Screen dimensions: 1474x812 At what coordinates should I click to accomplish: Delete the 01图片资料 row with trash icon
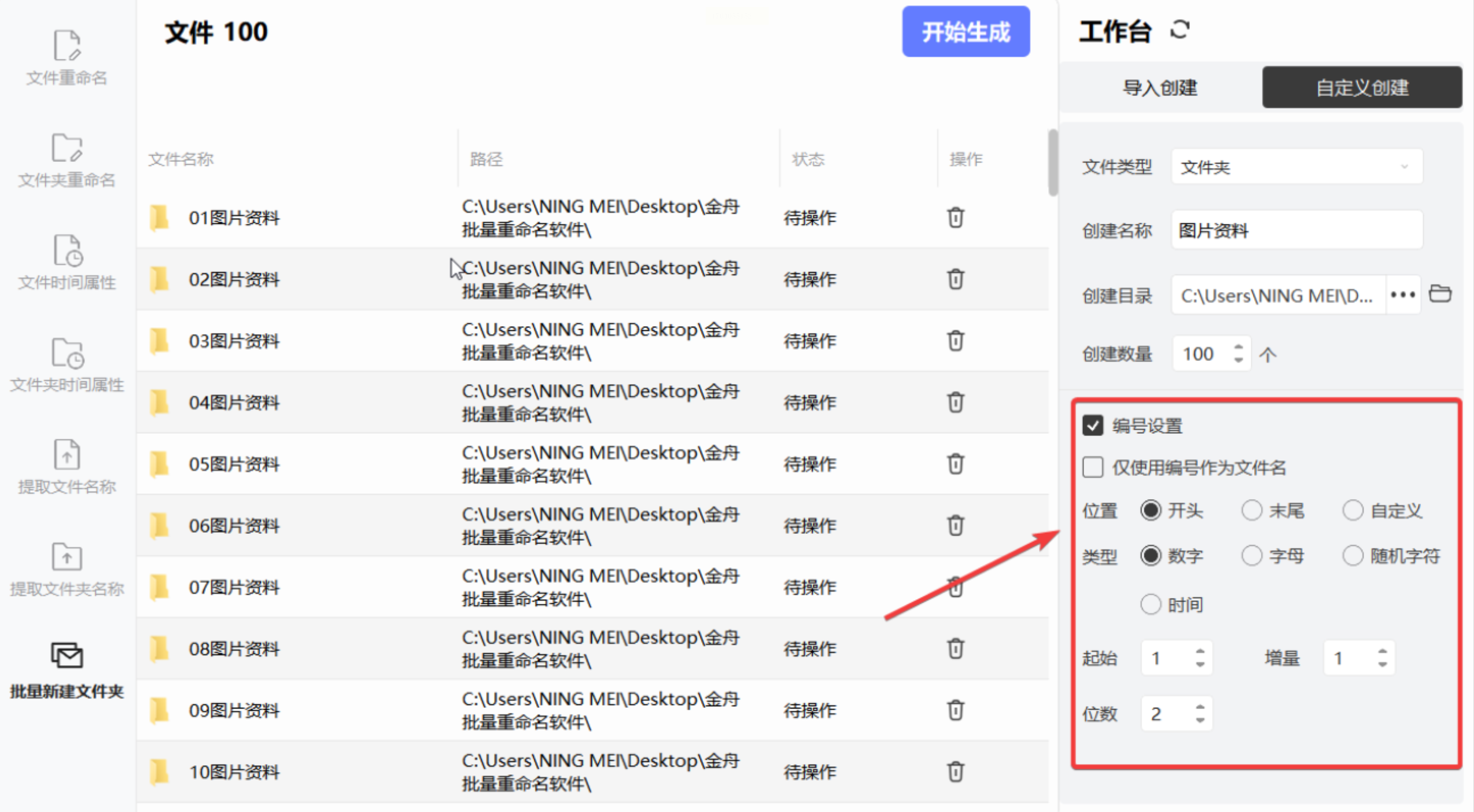point(955,217)
